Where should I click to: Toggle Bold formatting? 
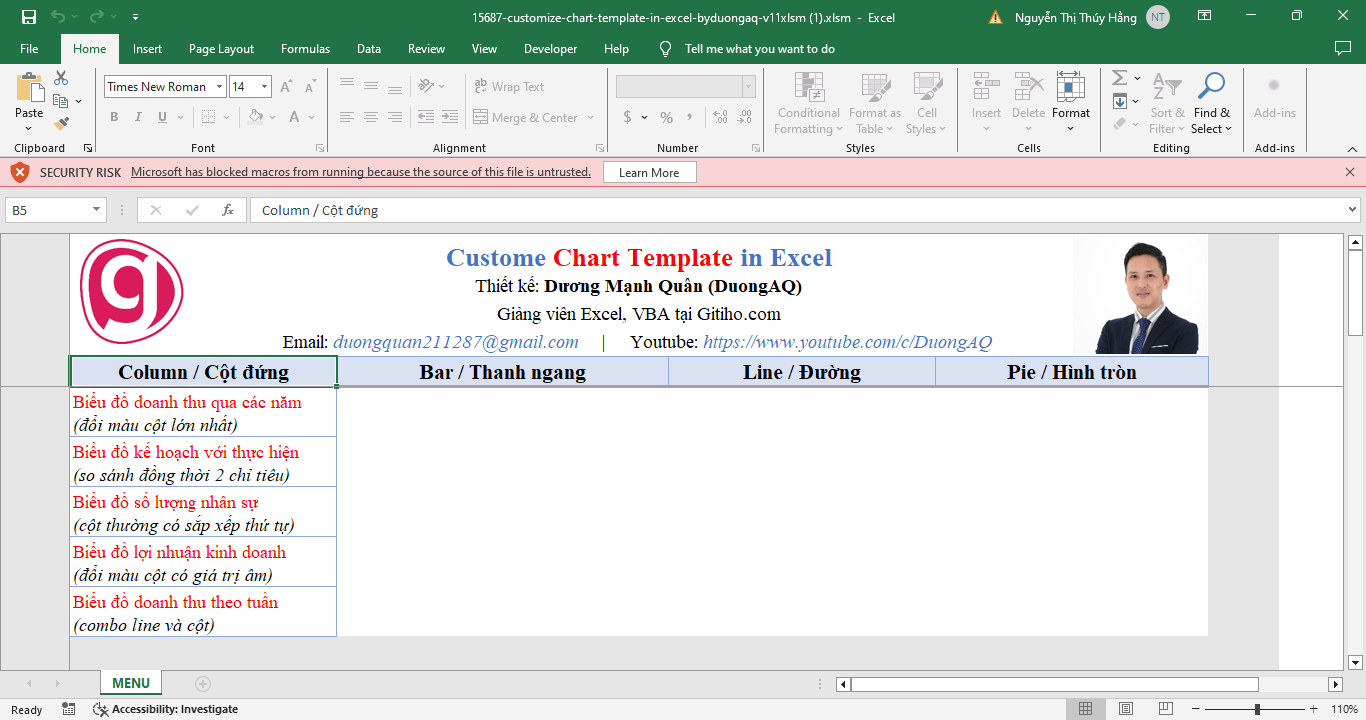pyautogui.click(x=114, y=117)
